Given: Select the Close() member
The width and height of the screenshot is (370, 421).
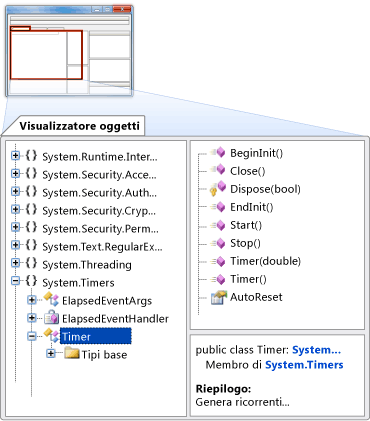Looking at the screenshot, I should [248, 171].
